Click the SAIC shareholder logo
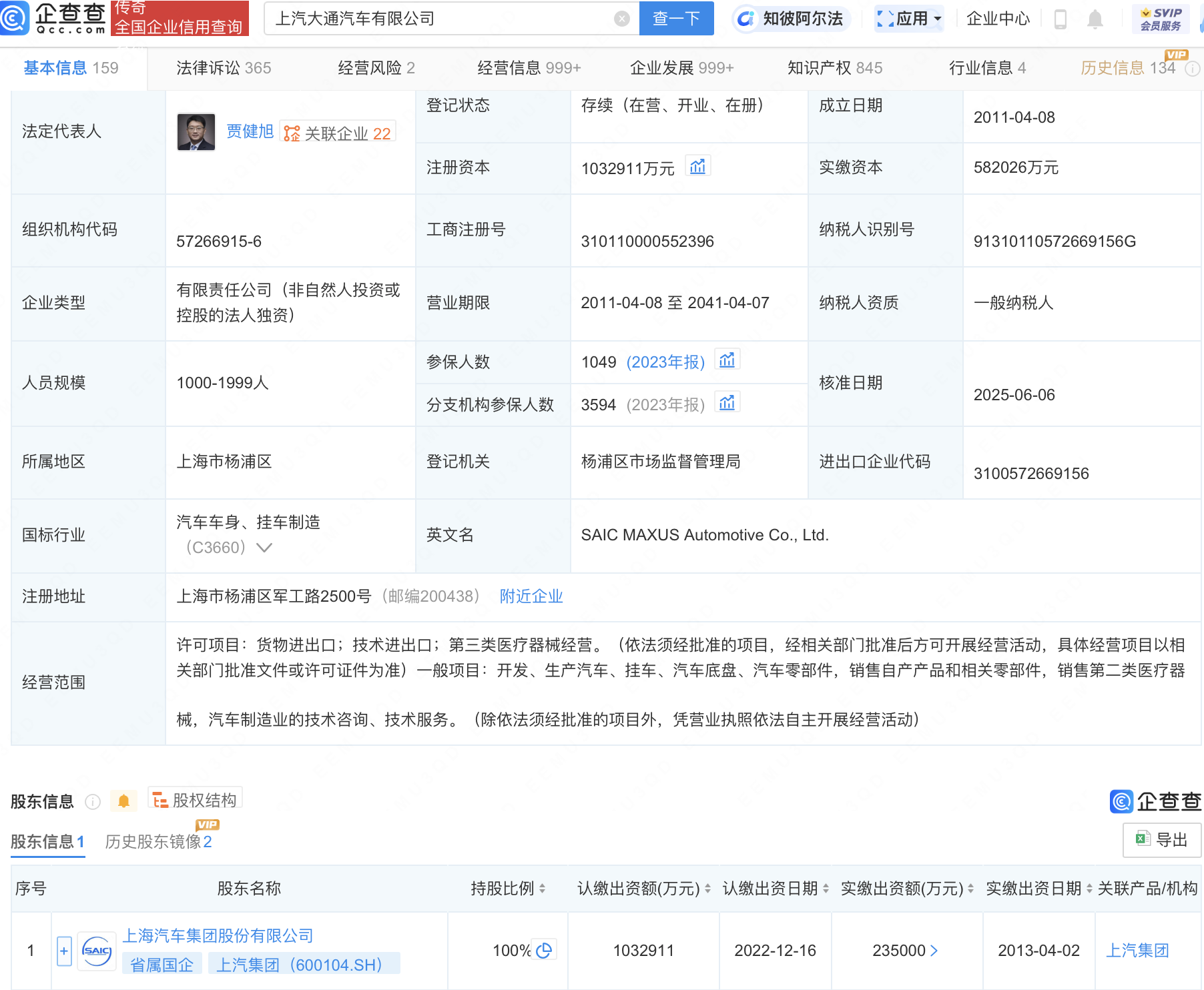 coord(97,951)
